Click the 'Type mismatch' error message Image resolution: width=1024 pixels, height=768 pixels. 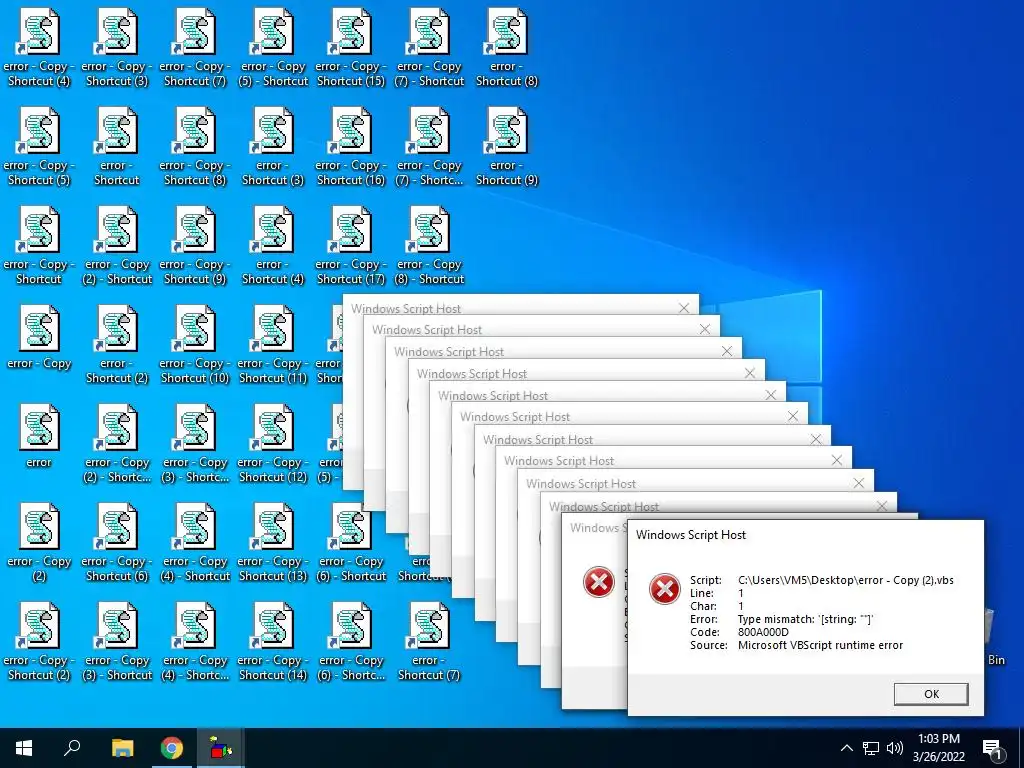805,619
